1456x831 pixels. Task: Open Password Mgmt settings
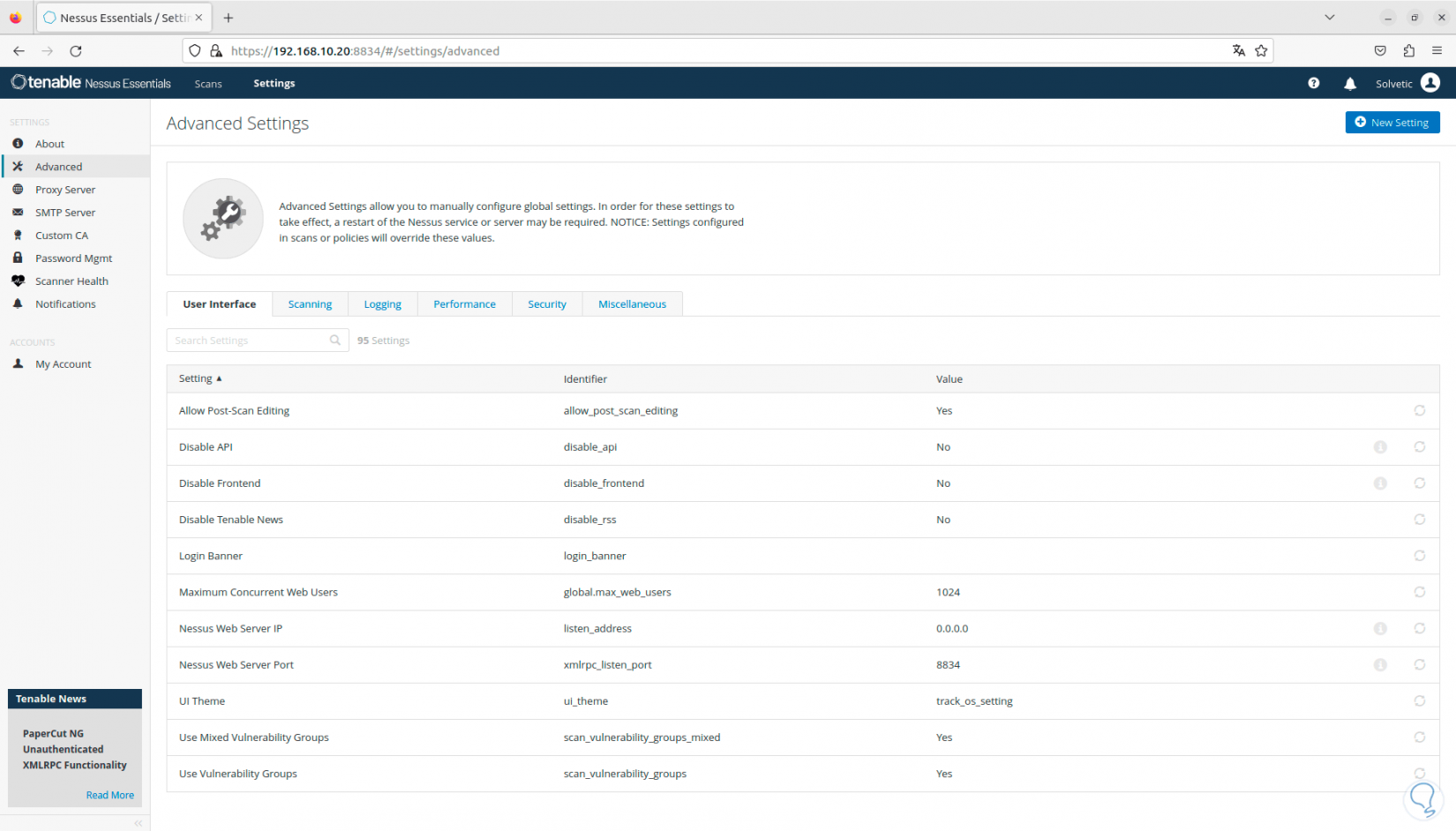coord(75,258)
